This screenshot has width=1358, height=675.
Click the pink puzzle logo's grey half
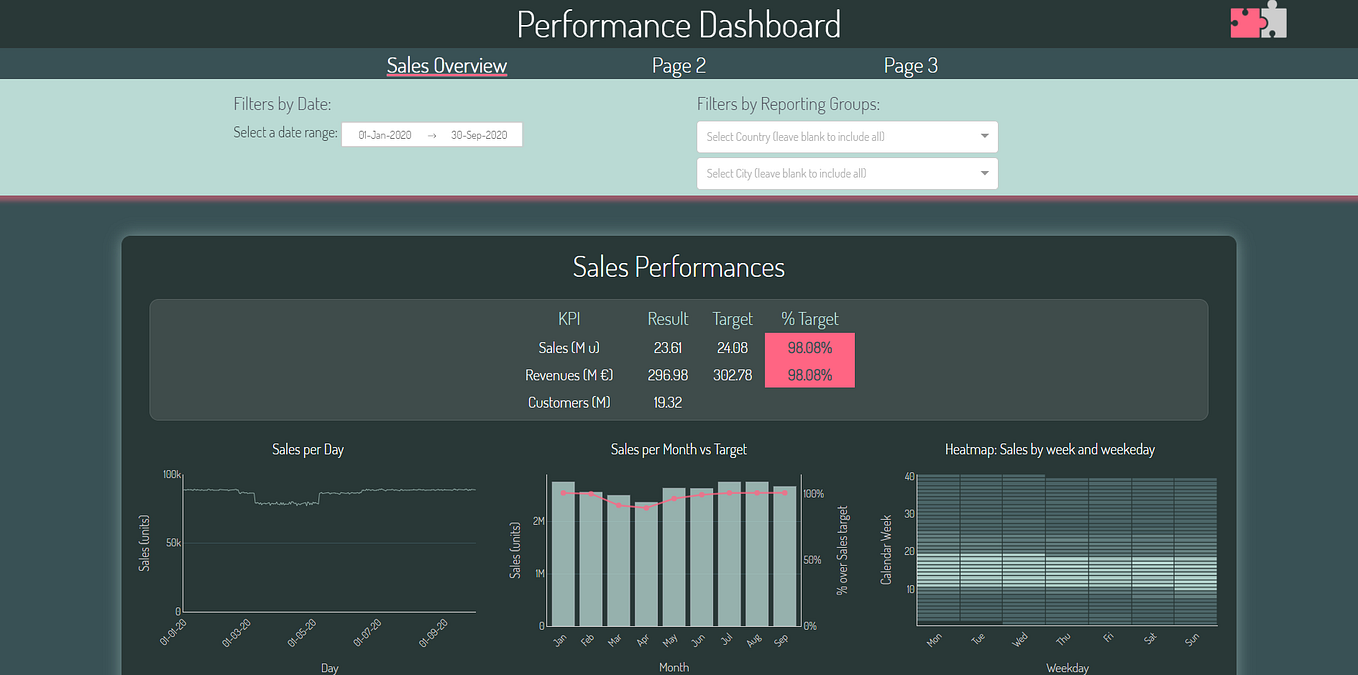point(1272,22)
